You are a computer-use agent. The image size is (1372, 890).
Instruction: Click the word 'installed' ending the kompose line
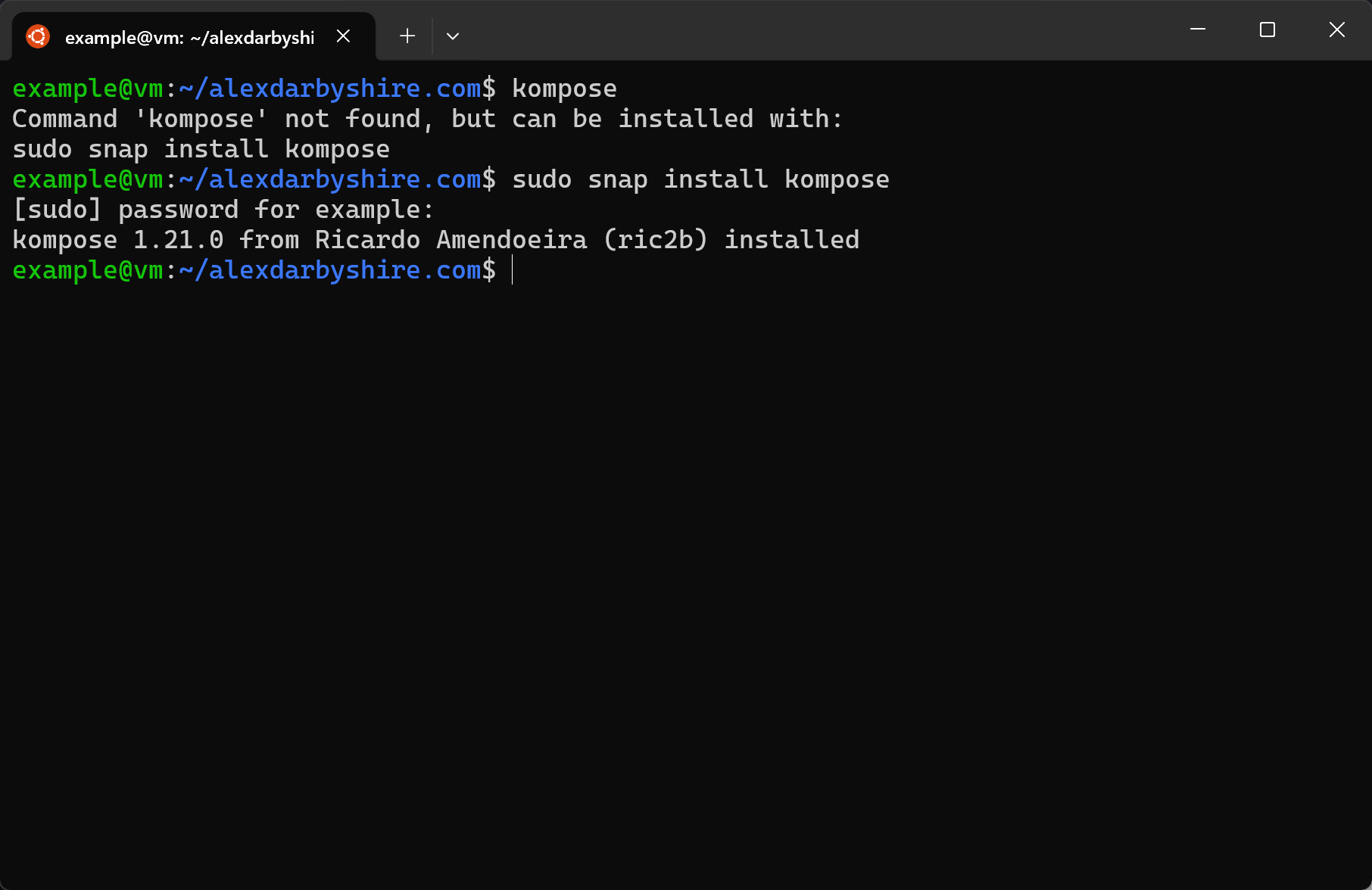pos(792,240)
